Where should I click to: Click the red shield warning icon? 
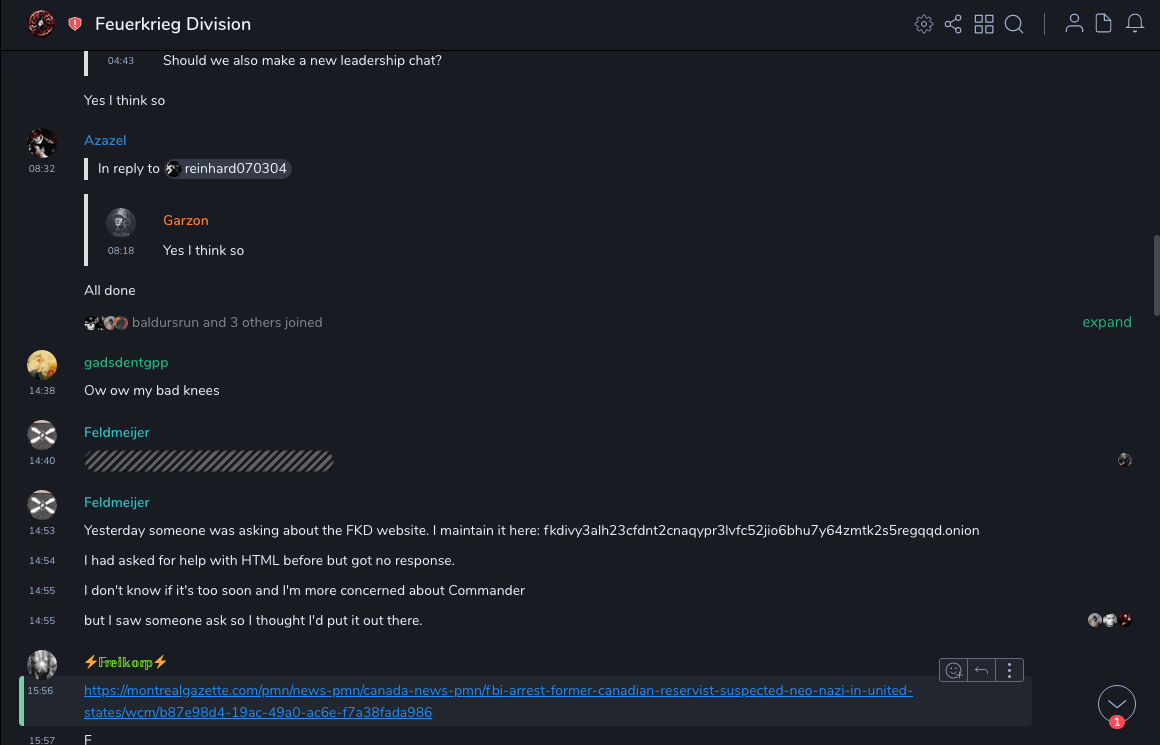75,24
